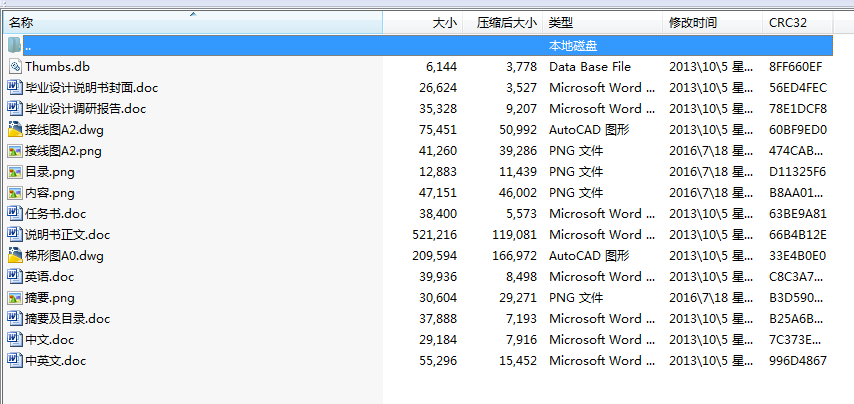This screenshot has width=854, height=404.
Task: Click the image icon for 内容.png
Action: pos(15,193)
